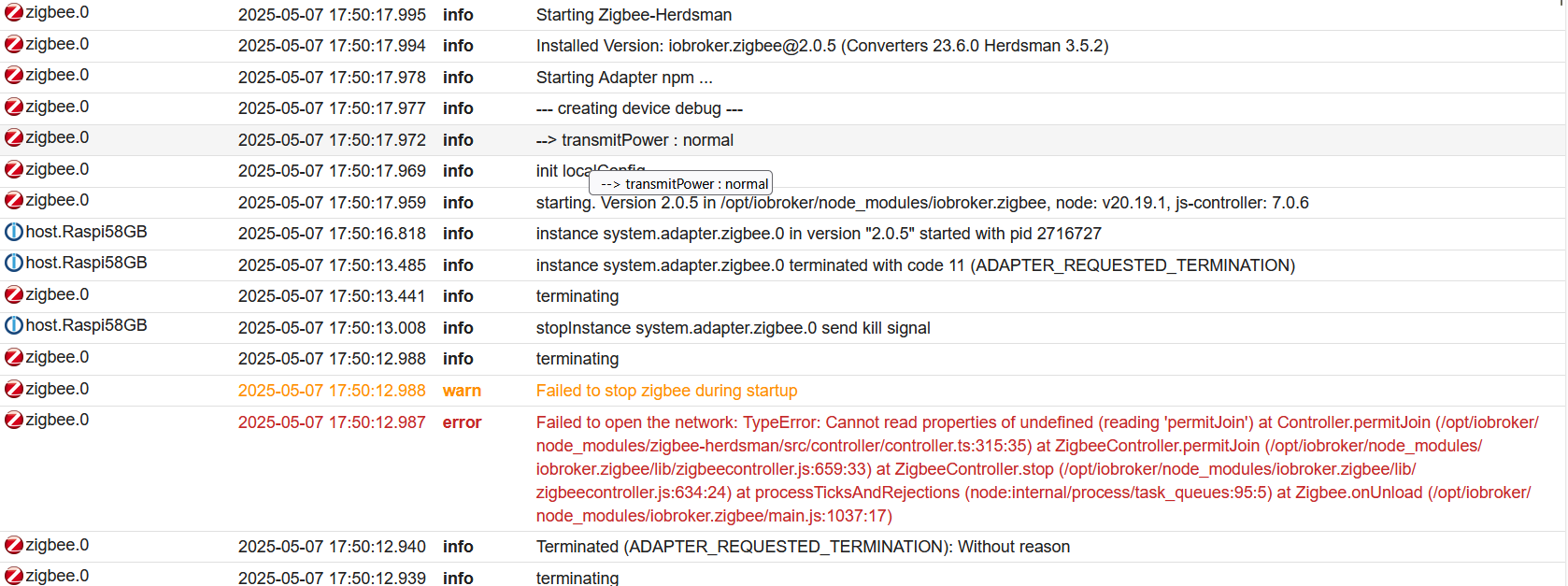Click the orange "Failed to stop zigbee during startup" text
1568x586 pixels.
tap(666, 391)
